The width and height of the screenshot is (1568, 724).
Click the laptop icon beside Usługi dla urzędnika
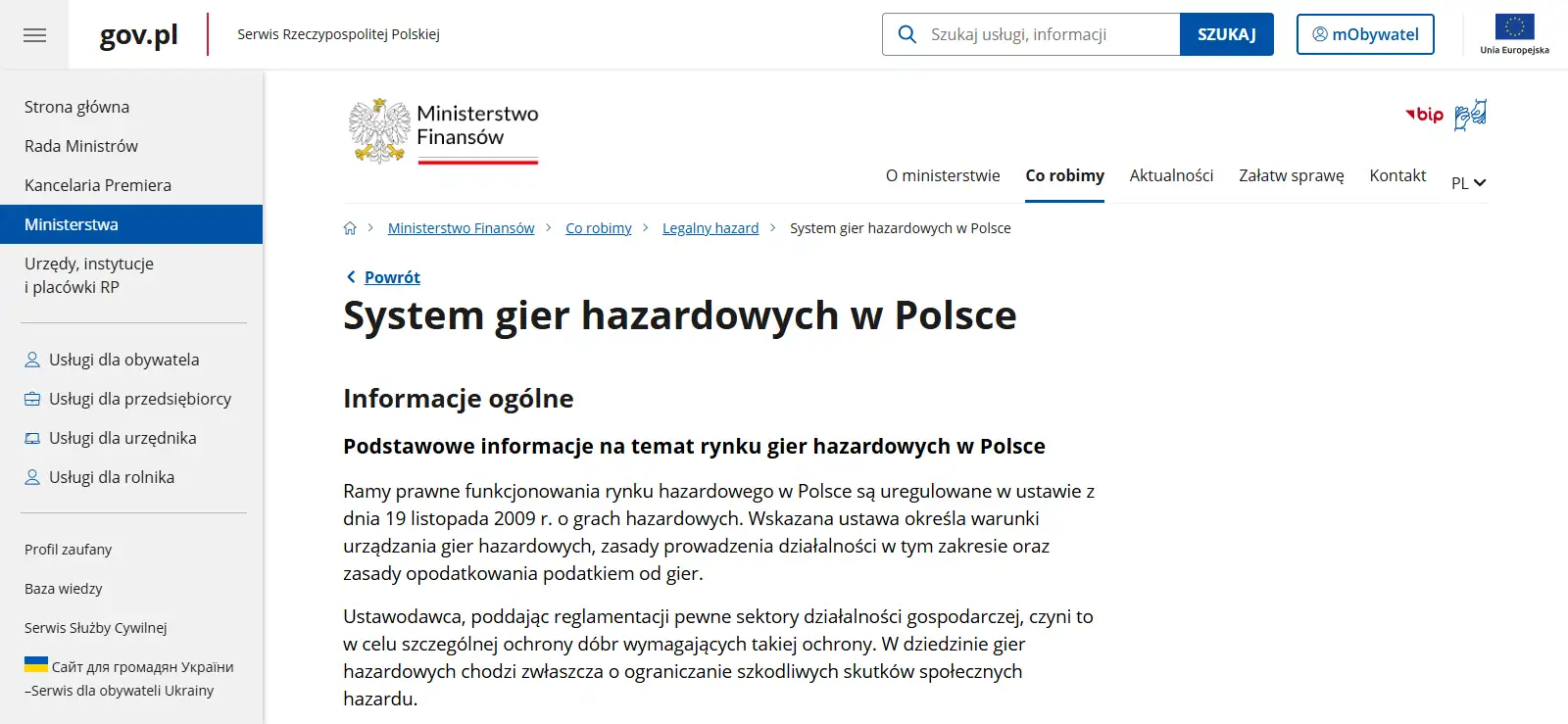point(32,438)
